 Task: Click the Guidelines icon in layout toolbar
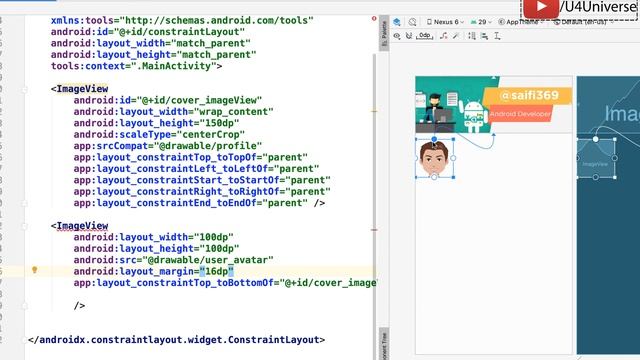click(x=497, y=36)
